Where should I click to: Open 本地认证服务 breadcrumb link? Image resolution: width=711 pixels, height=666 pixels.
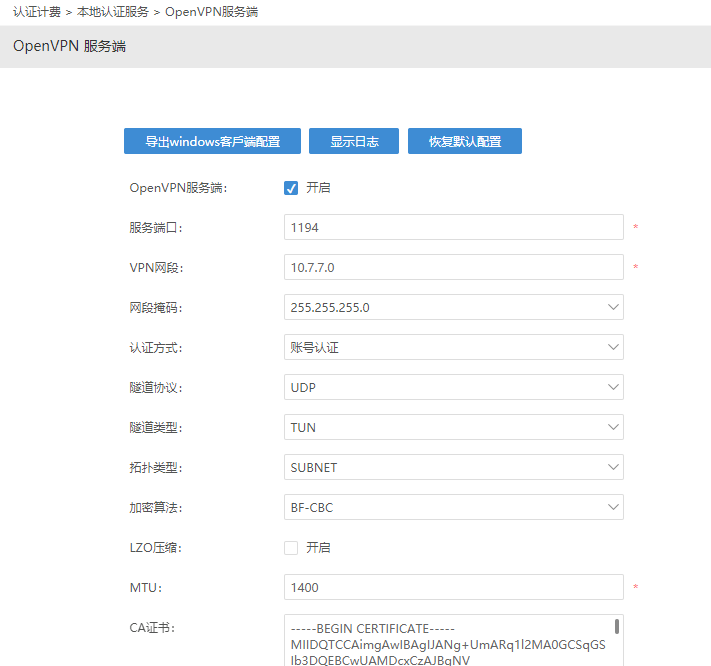113,12
